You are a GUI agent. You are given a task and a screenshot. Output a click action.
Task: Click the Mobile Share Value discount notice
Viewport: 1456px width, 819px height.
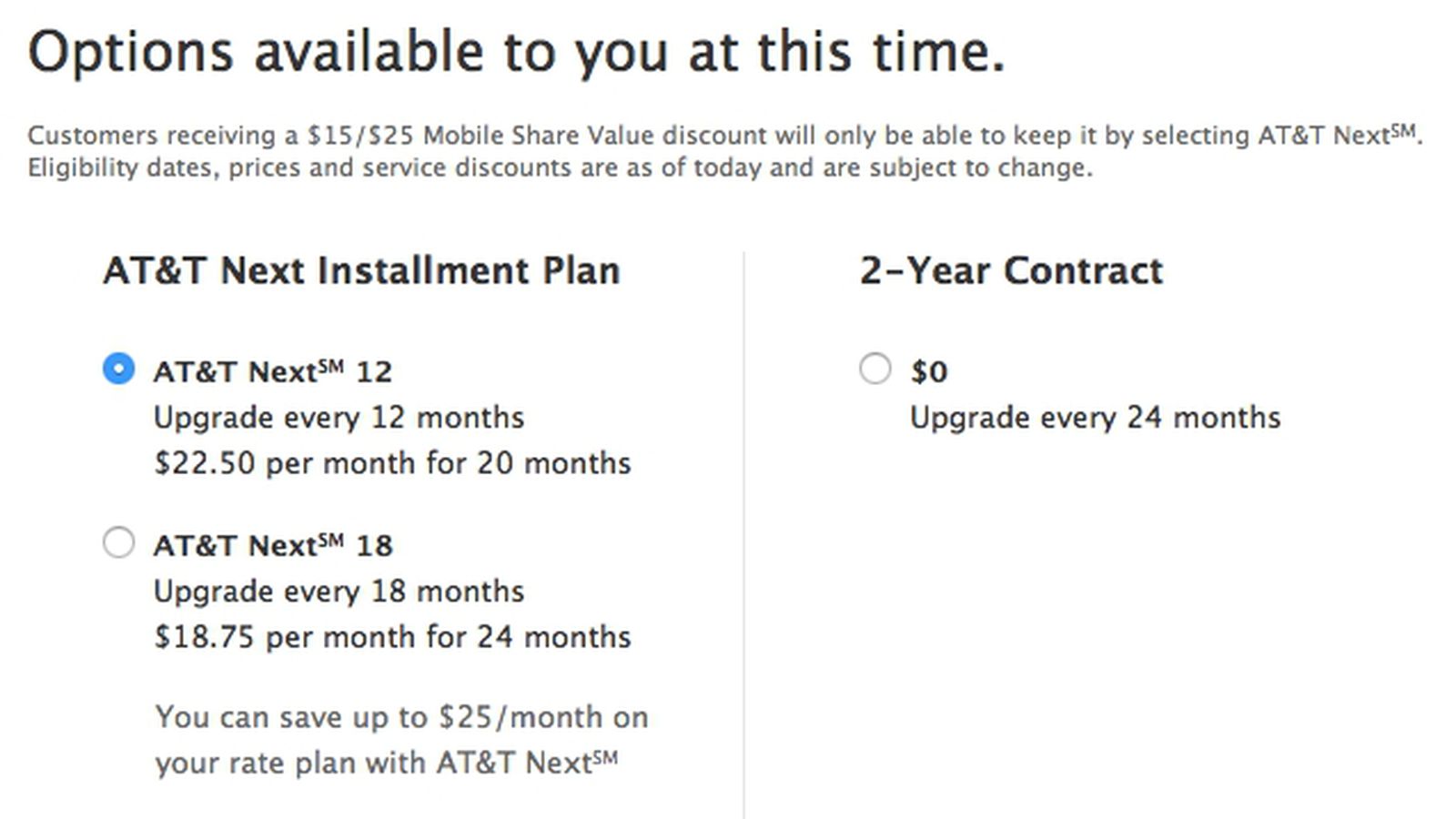724,135
